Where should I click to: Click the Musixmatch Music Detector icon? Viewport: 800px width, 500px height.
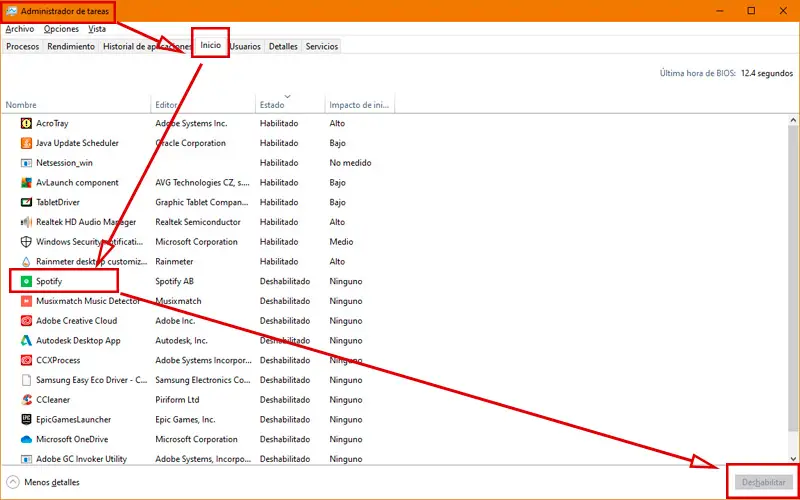26,301
